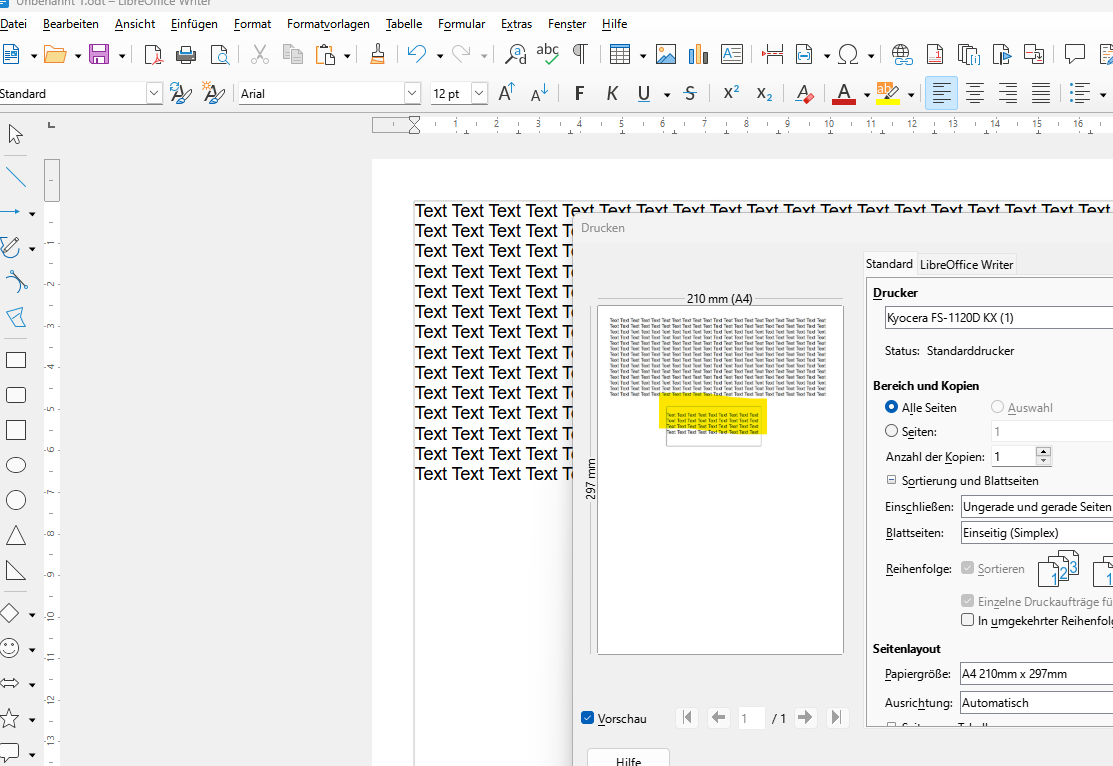Screen dimensions: 1113x766
Task: Insert text box icon
Action: click(x=732, y=55)
